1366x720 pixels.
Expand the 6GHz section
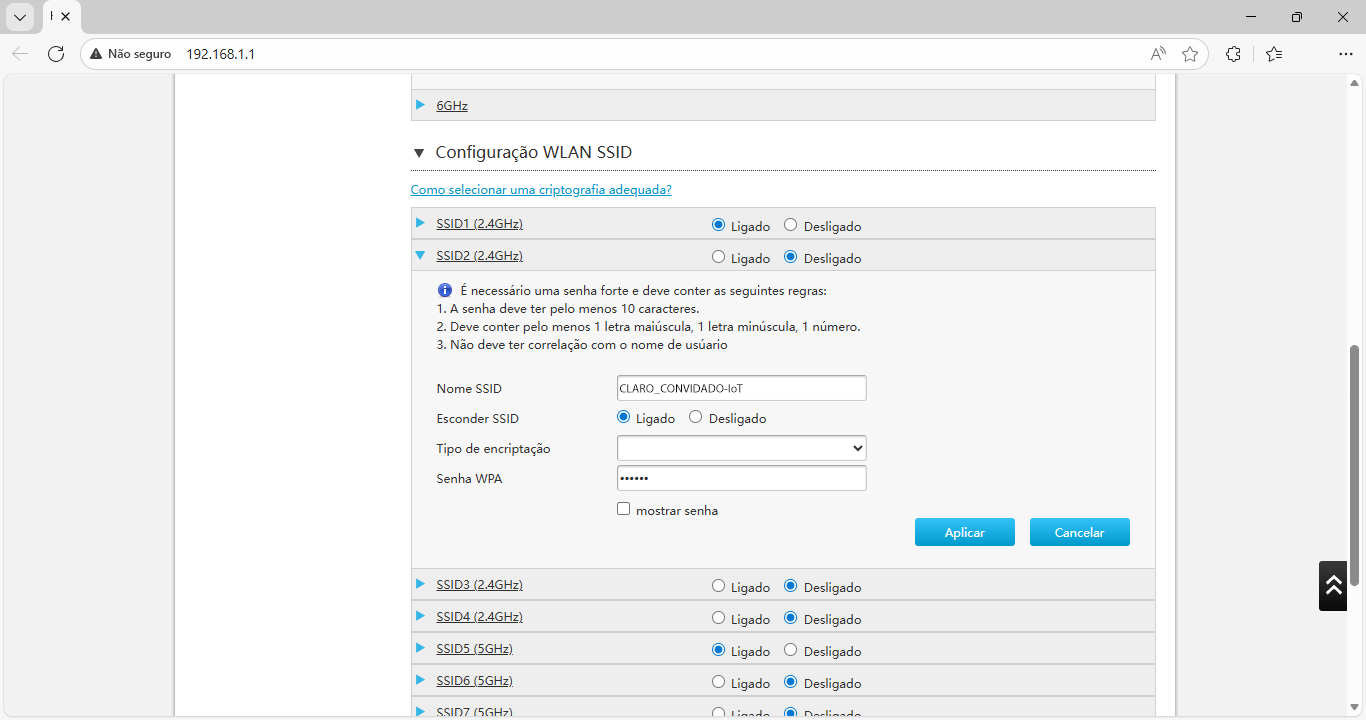coord(452,105)
